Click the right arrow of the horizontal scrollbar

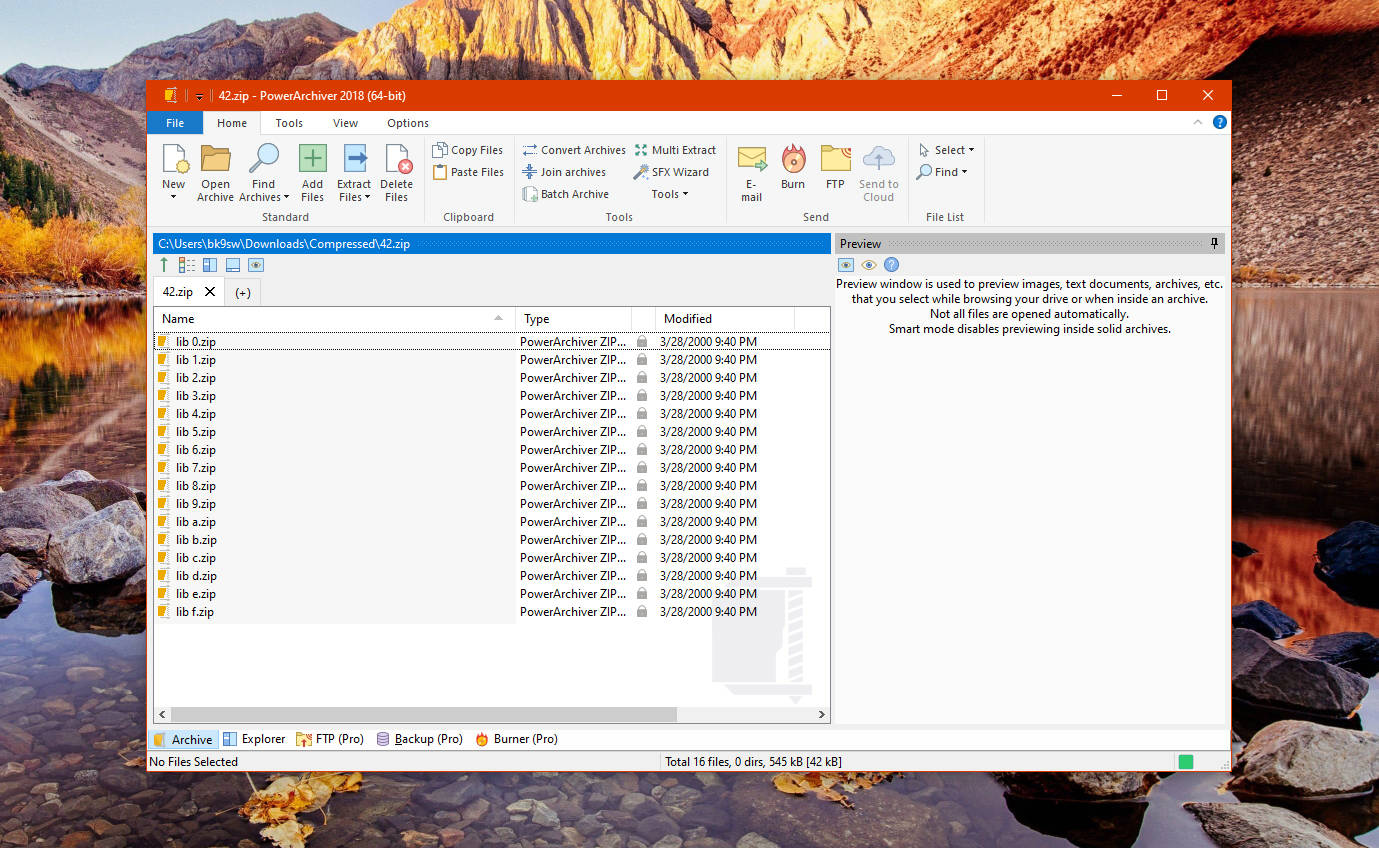click(822, 715)
